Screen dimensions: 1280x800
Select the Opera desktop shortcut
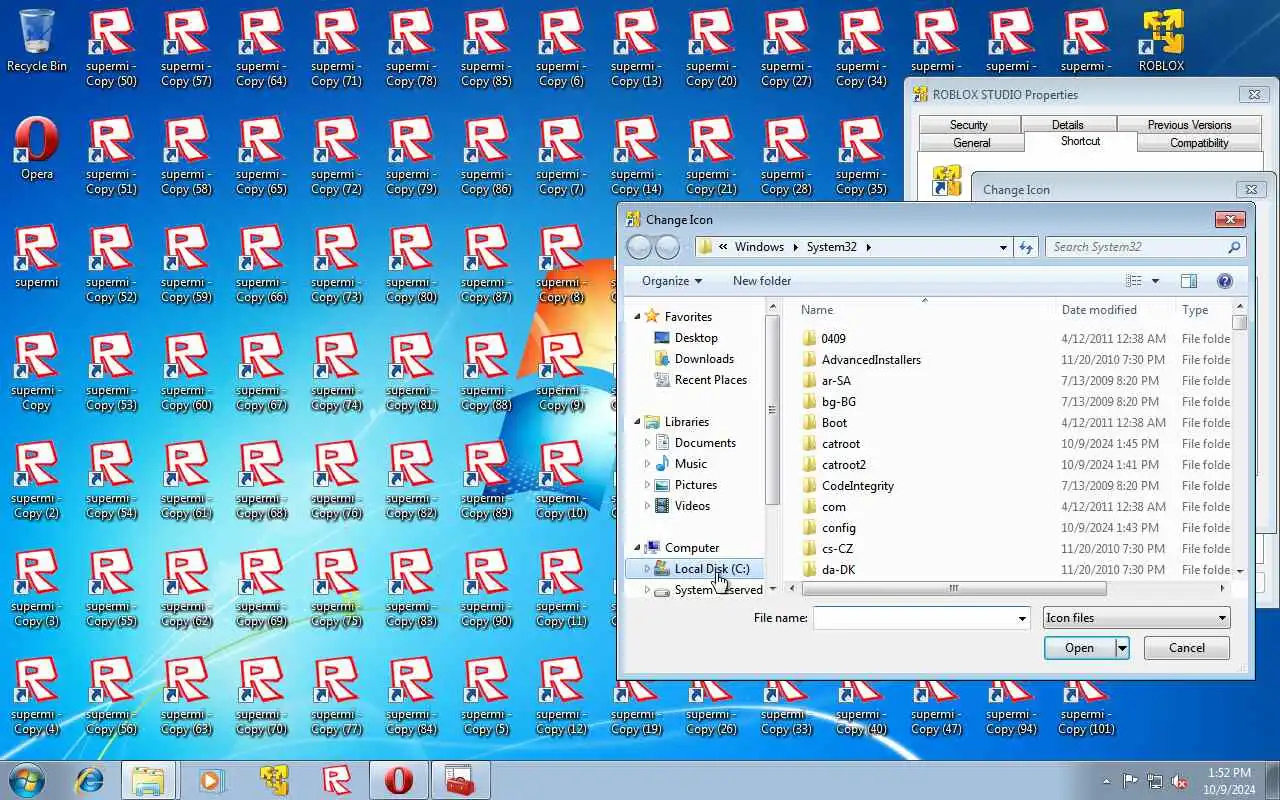pos(36,148)
